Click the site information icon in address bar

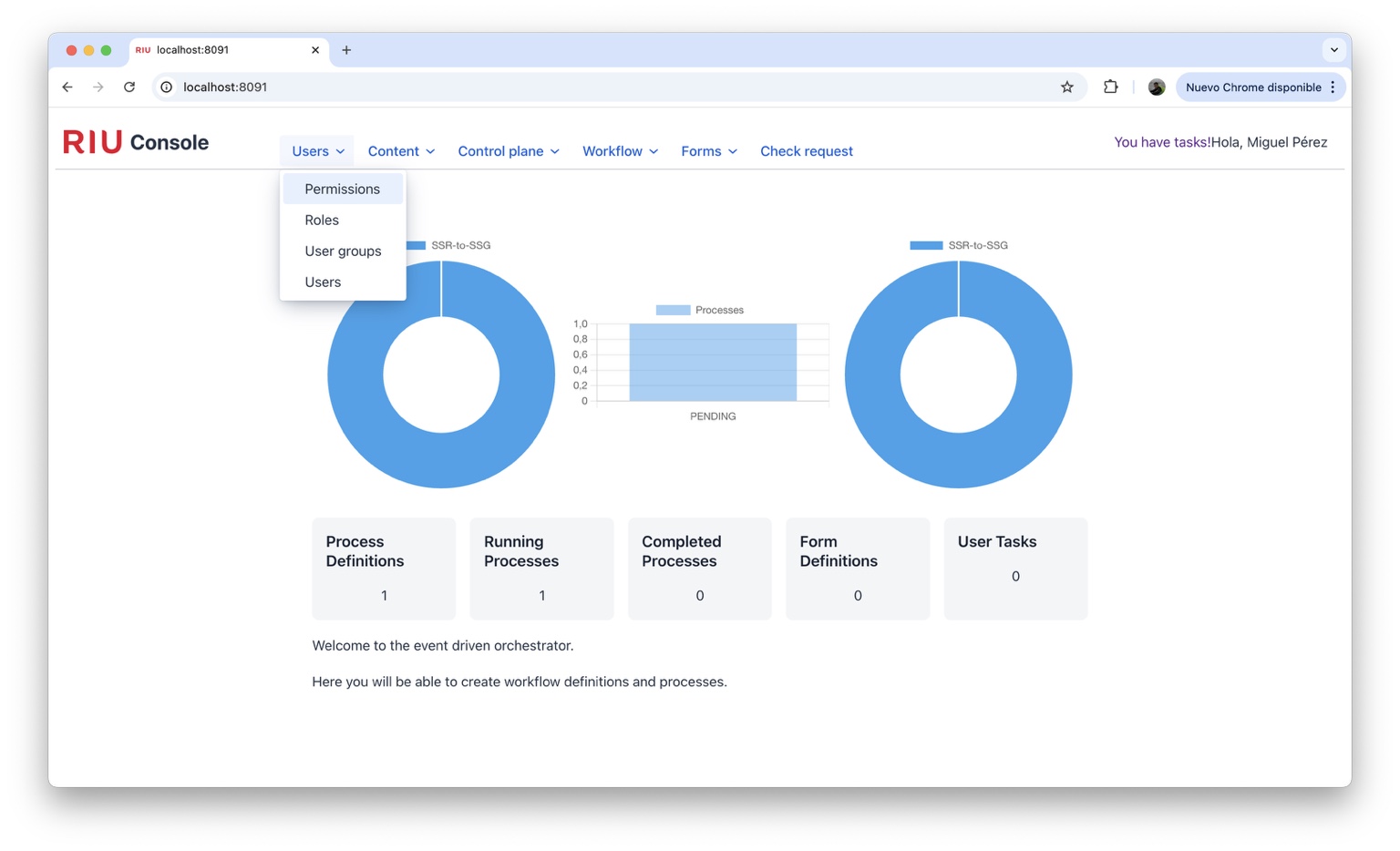point(165,87)
